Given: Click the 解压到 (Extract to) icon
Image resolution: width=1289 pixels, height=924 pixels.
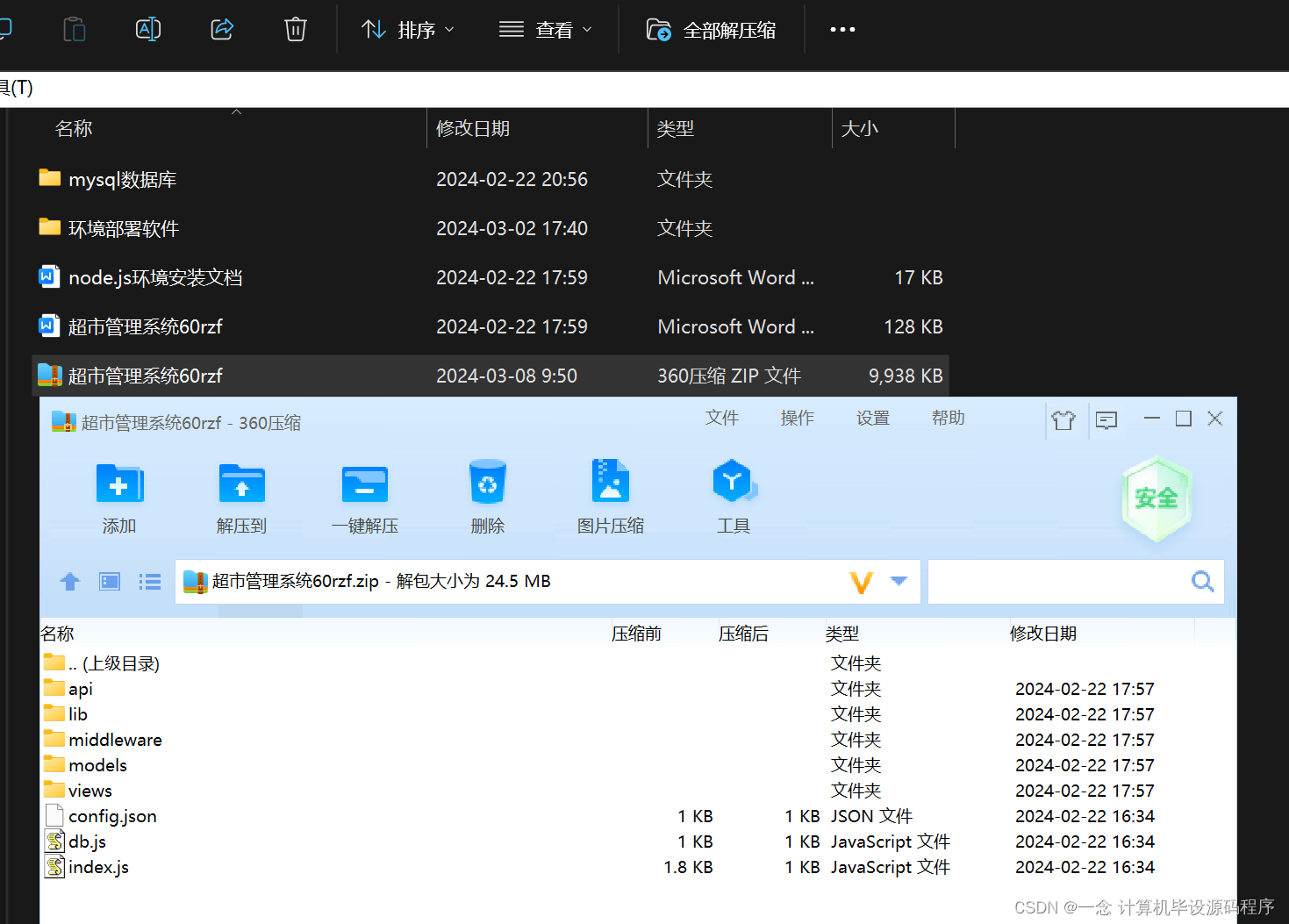Looking at the screenshot, I should click(241, 496).
